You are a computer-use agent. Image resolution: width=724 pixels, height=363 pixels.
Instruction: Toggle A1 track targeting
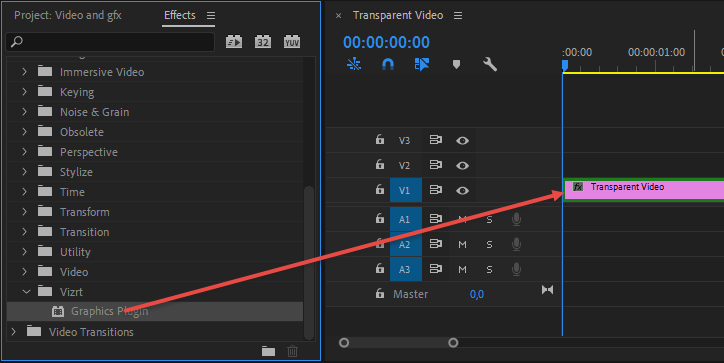coord(405,219)
